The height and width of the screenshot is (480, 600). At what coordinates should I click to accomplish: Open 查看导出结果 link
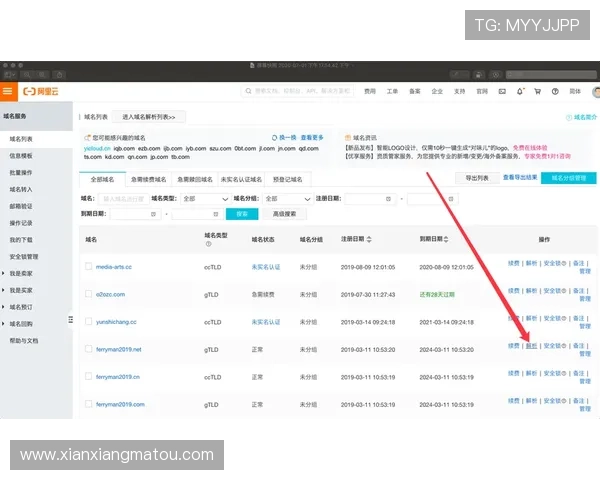click(x=520, y=177)
